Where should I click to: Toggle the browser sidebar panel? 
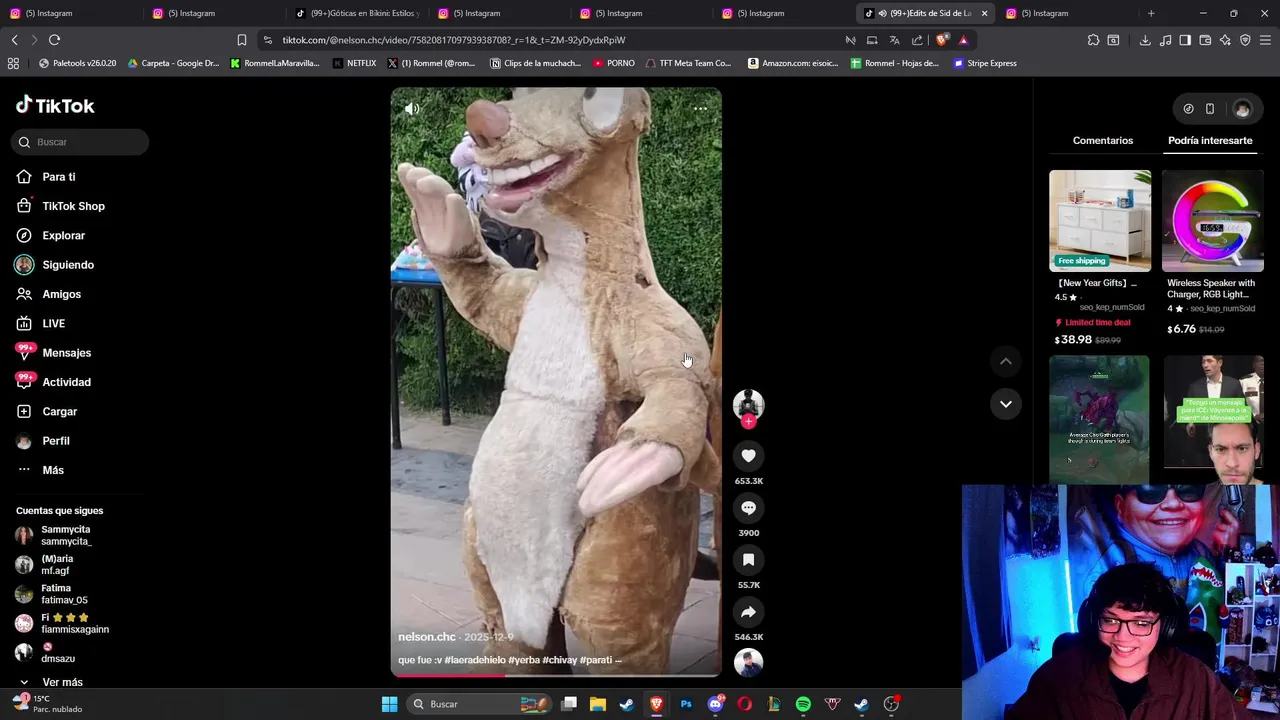tap(1185, 40)
